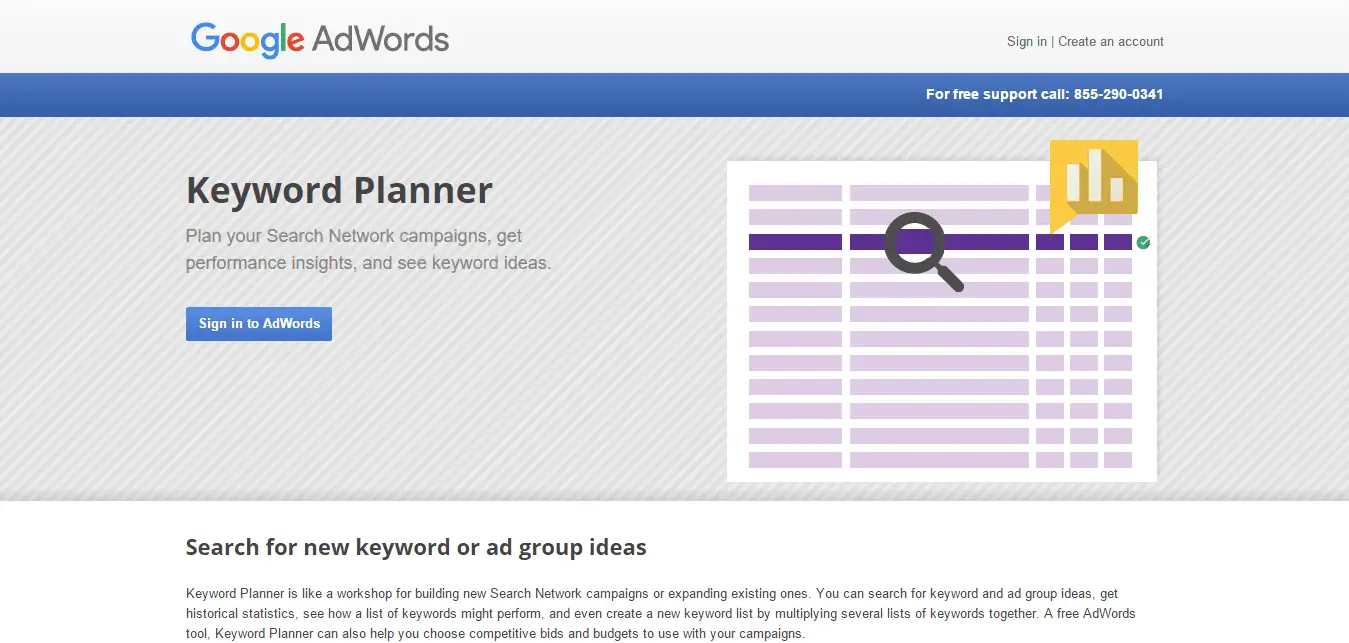Click the 'Search for new keyword or ad group ideas' heading

tap(416, 547)
